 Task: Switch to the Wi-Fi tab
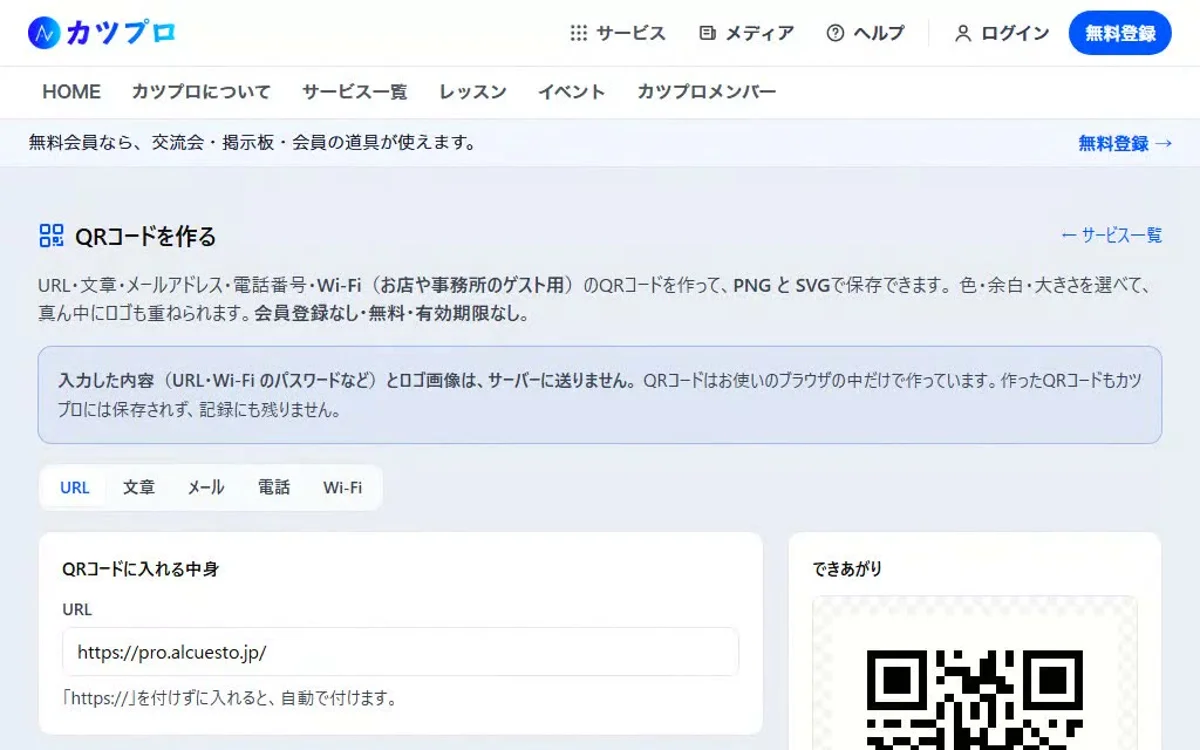pos(342,488)
